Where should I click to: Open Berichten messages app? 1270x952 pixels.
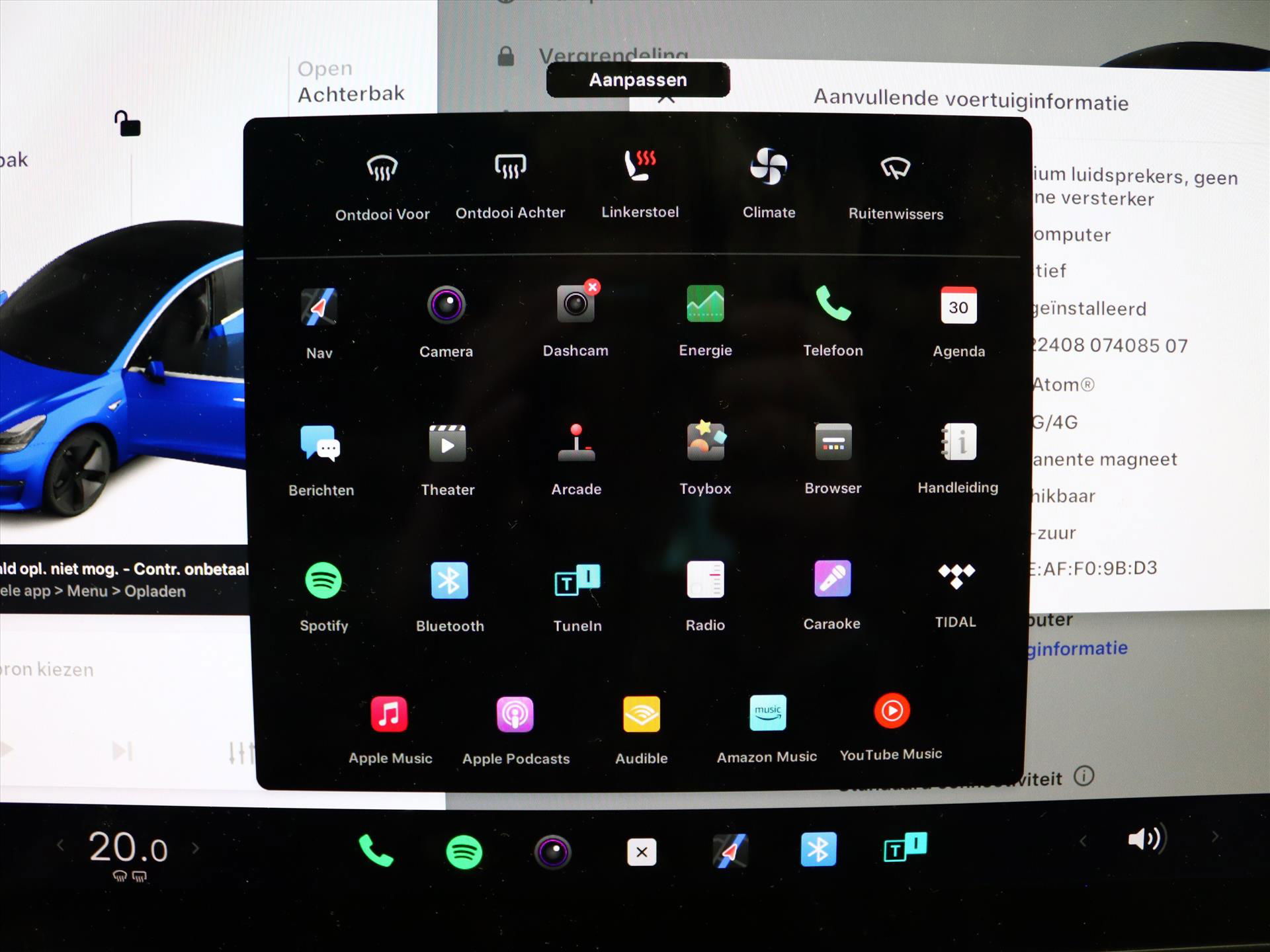pos(321,461)
